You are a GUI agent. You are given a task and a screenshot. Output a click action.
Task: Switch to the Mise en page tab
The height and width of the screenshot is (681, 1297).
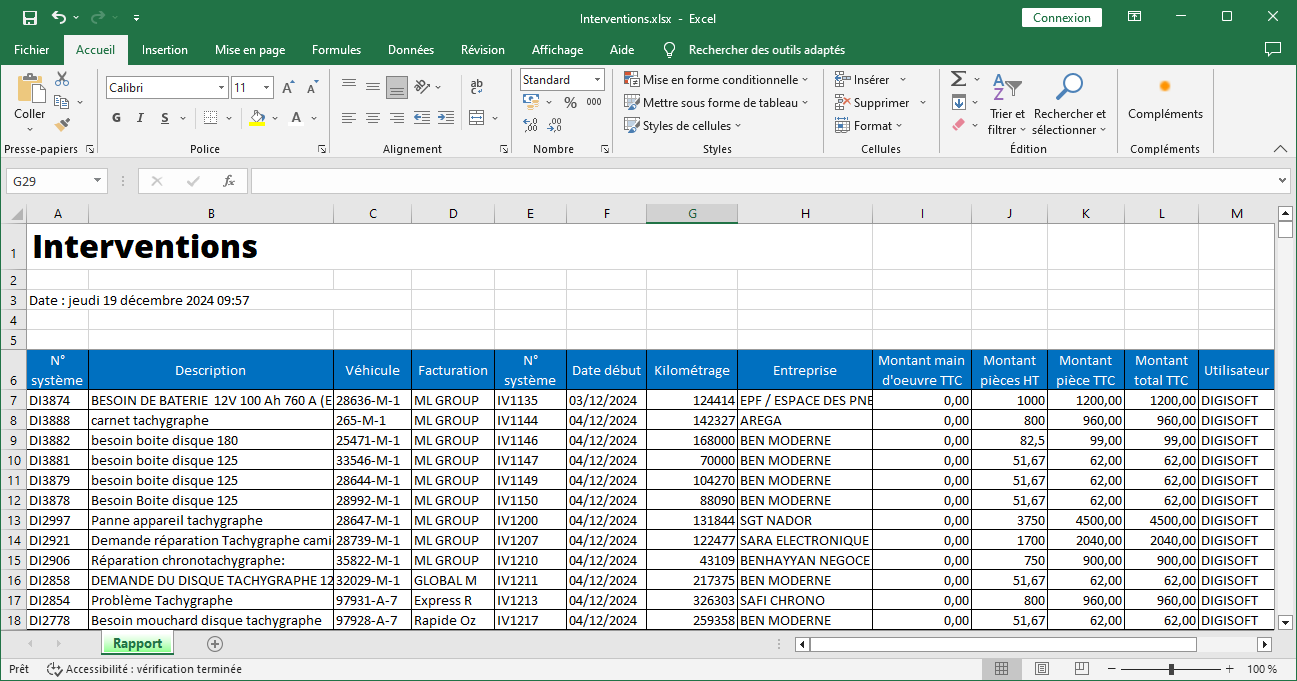click(x=250, y=50)
